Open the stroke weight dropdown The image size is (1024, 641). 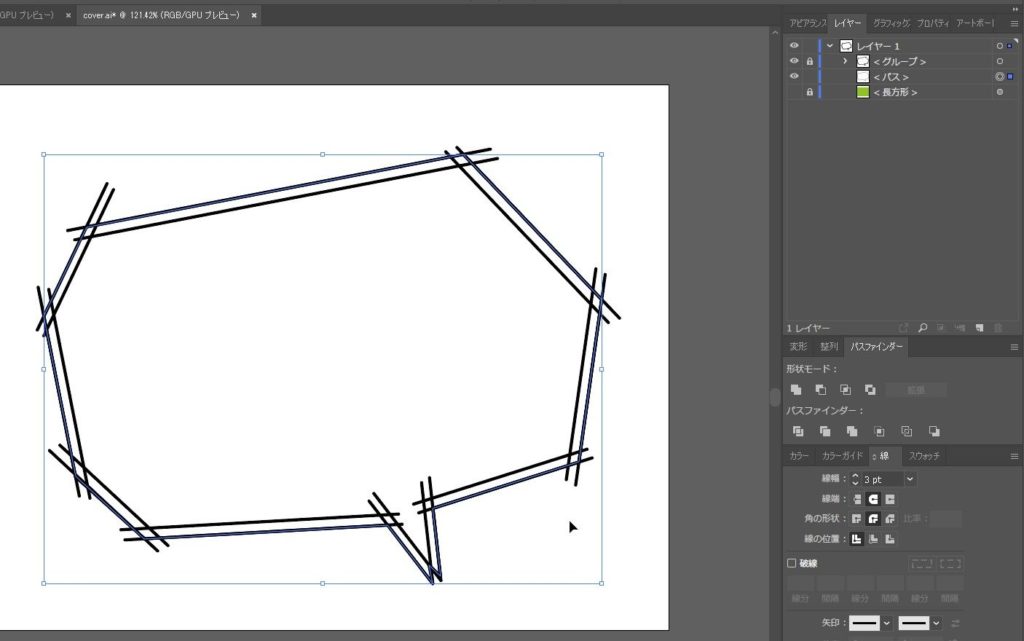910,480
